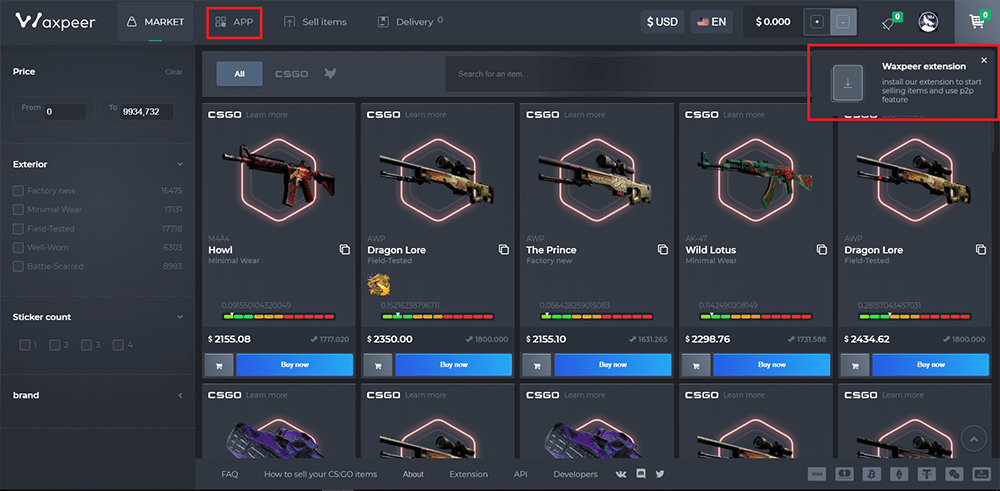Check the Field-Tested exterior filter
This screenshot has height=491, width=1000.
tap(19, 229)
